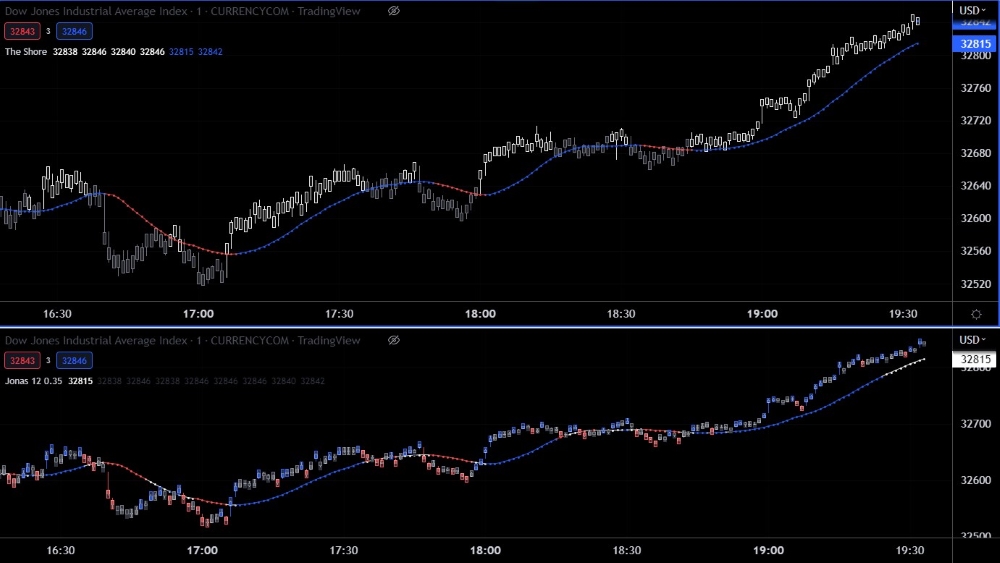This screenshot has height=563, width=1000.
Task: Expand the USD currency dropdown on top chart
Action: coord(972,11)
